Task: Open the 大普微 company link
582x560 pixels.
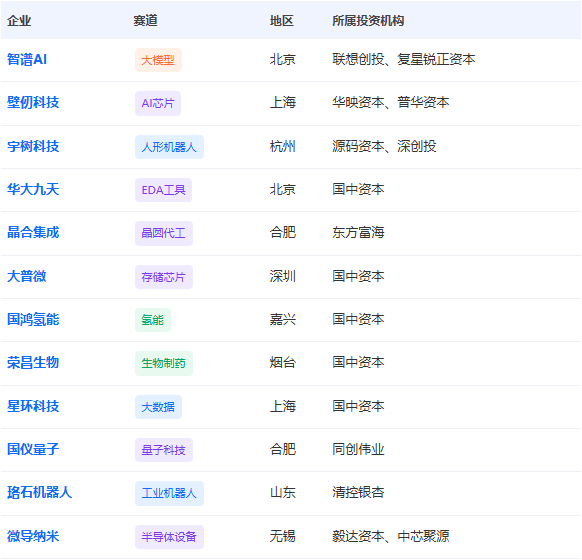Action: pyautogui.click(x=27, y=276)
